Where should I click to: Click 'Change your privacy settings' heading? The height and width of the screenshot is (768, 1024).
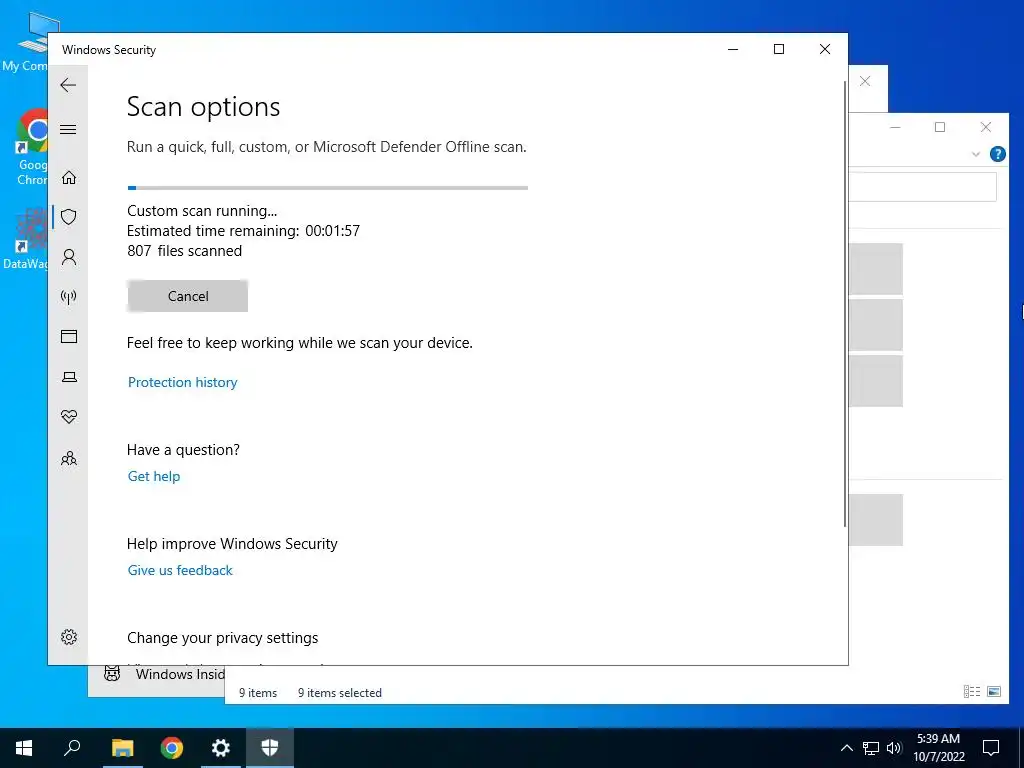point(223,638)
